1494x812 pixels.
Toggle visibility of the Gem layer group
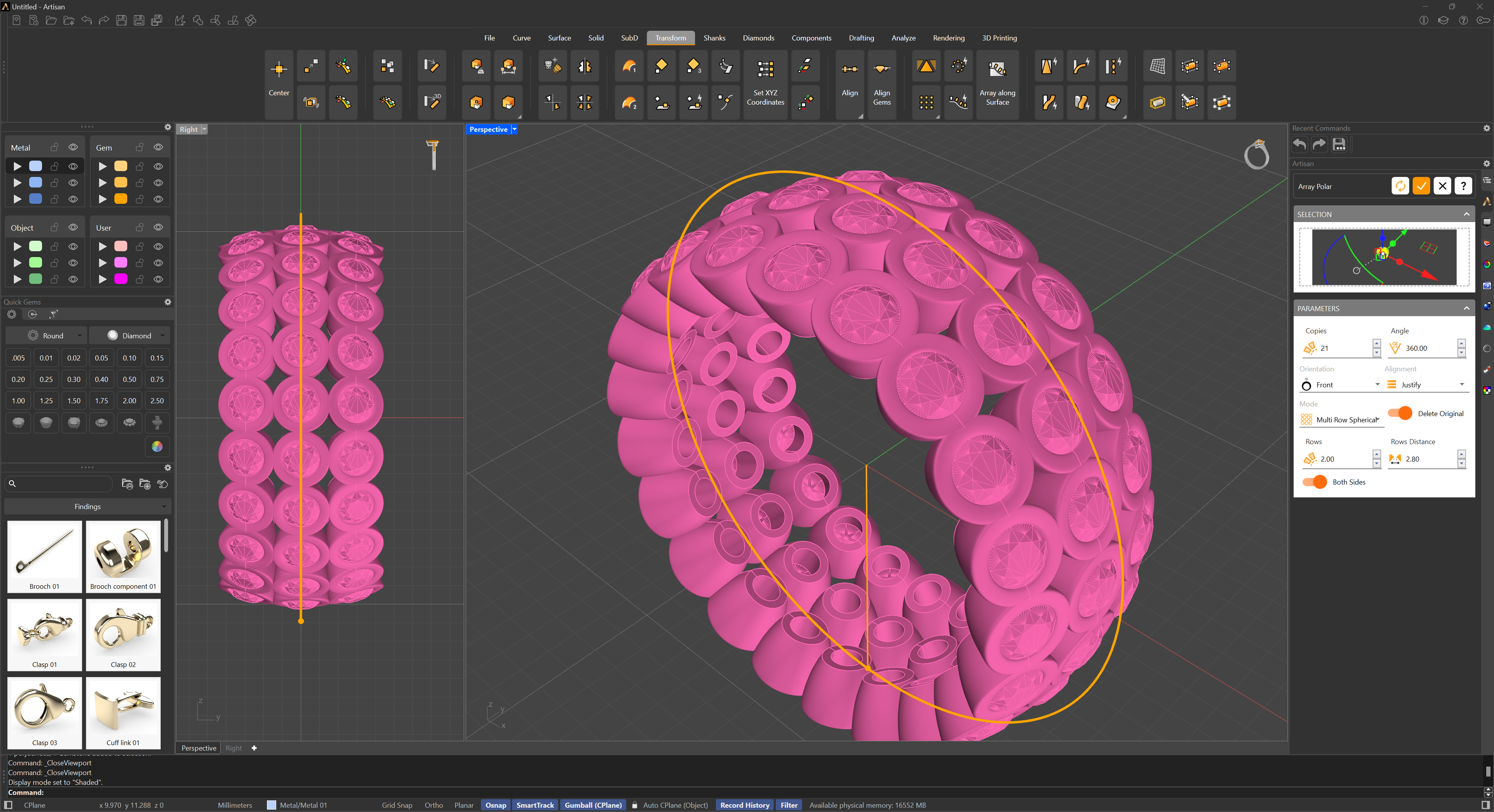[158, 147]
